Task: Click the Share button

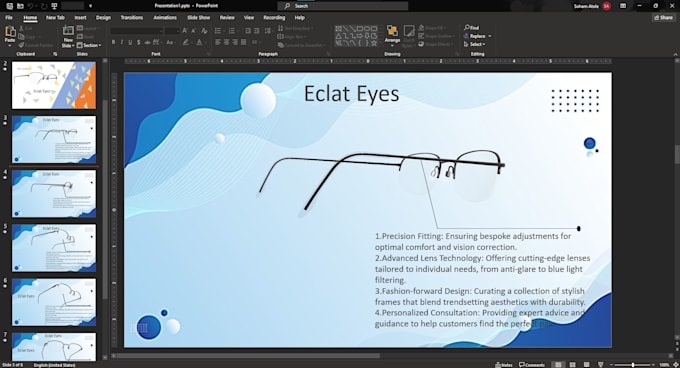Action: tap(664, 18)
